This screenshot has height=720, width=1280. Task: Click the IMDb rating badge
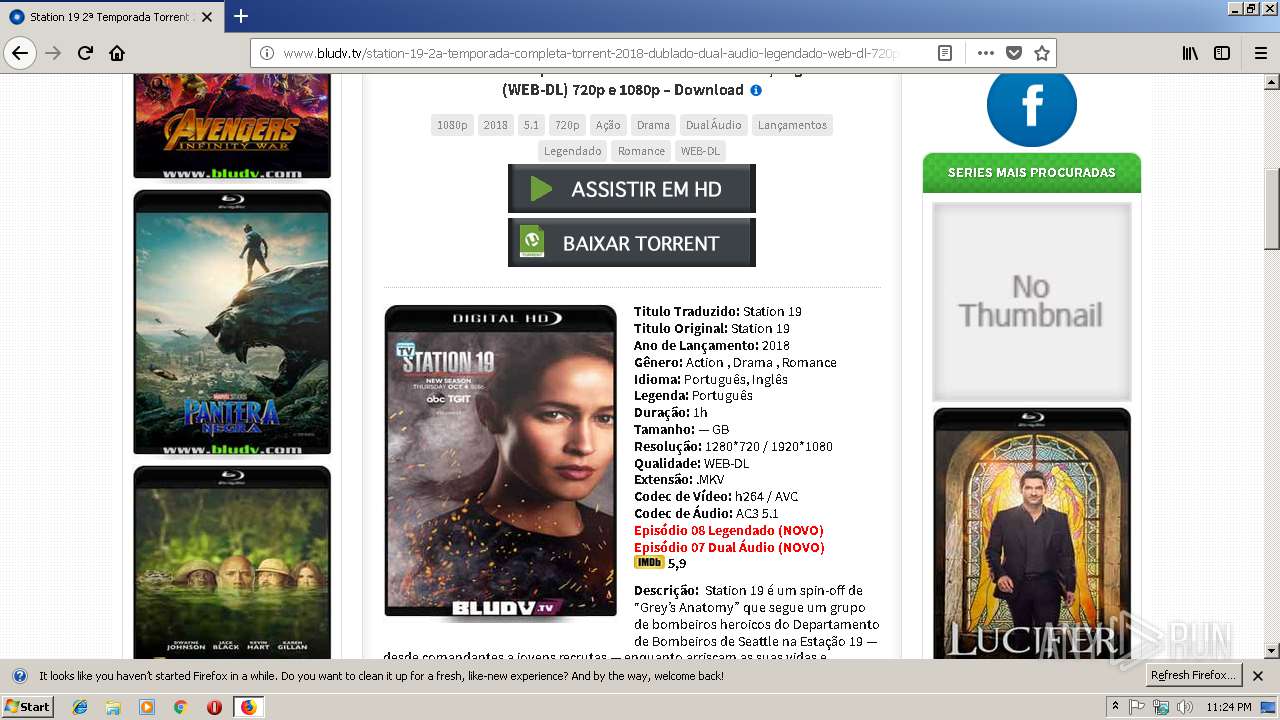(649, 563)
